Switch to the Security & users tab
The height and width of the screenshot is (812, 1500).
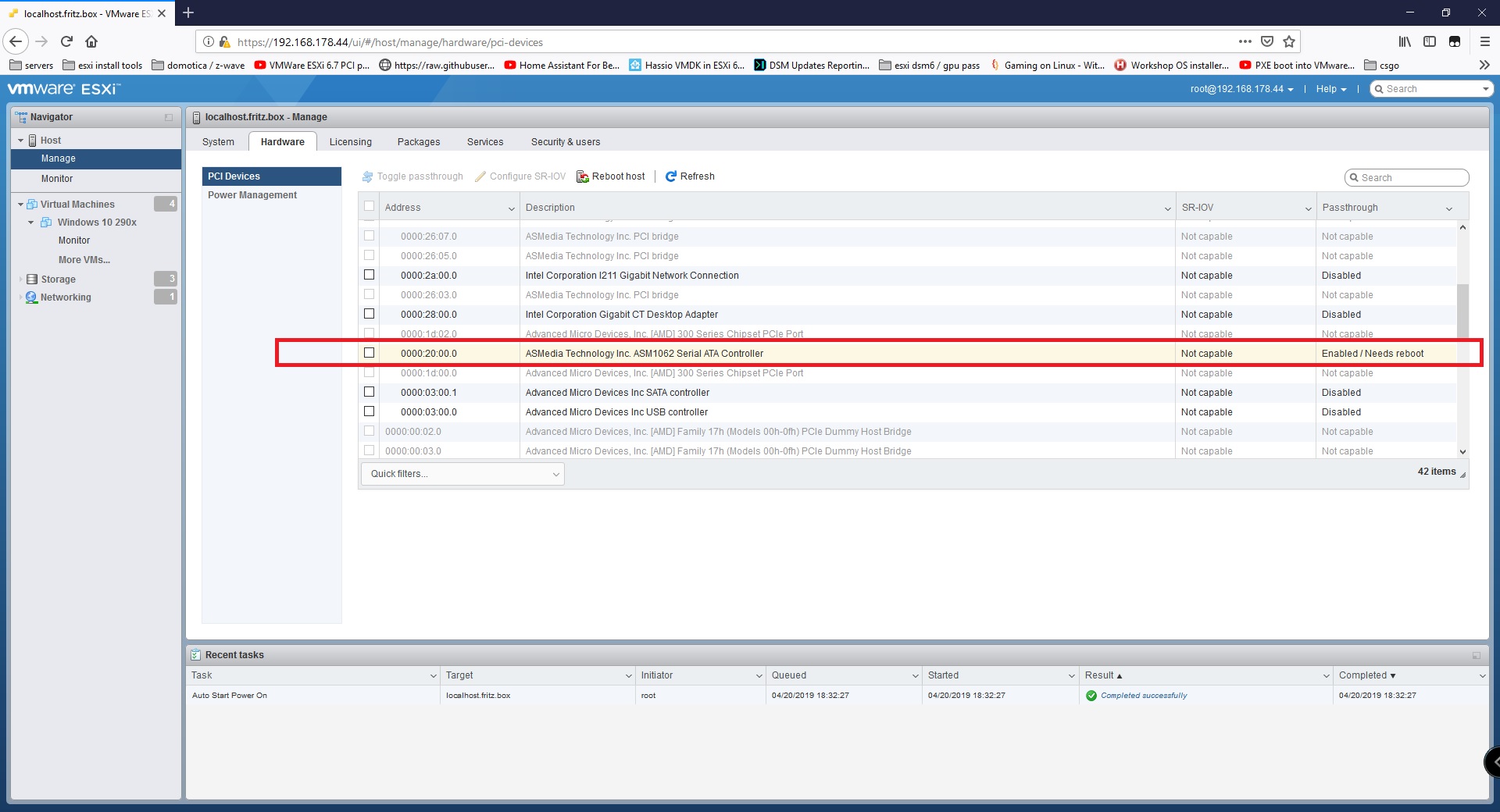pyautogui.click(x=566, y=142)
